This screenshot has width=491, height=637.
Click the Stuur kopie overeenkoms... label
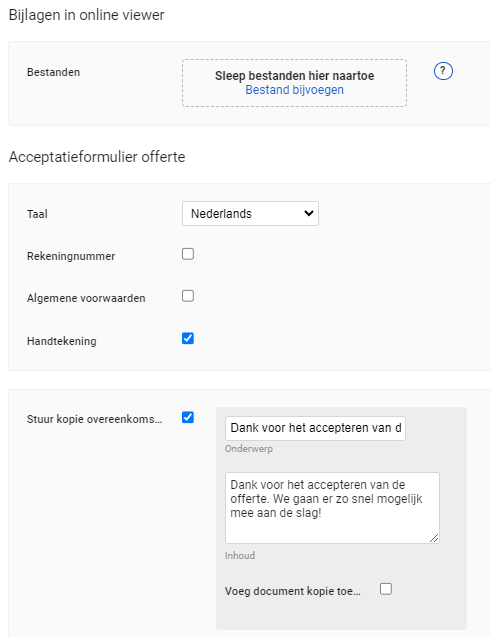click(94, 419)
